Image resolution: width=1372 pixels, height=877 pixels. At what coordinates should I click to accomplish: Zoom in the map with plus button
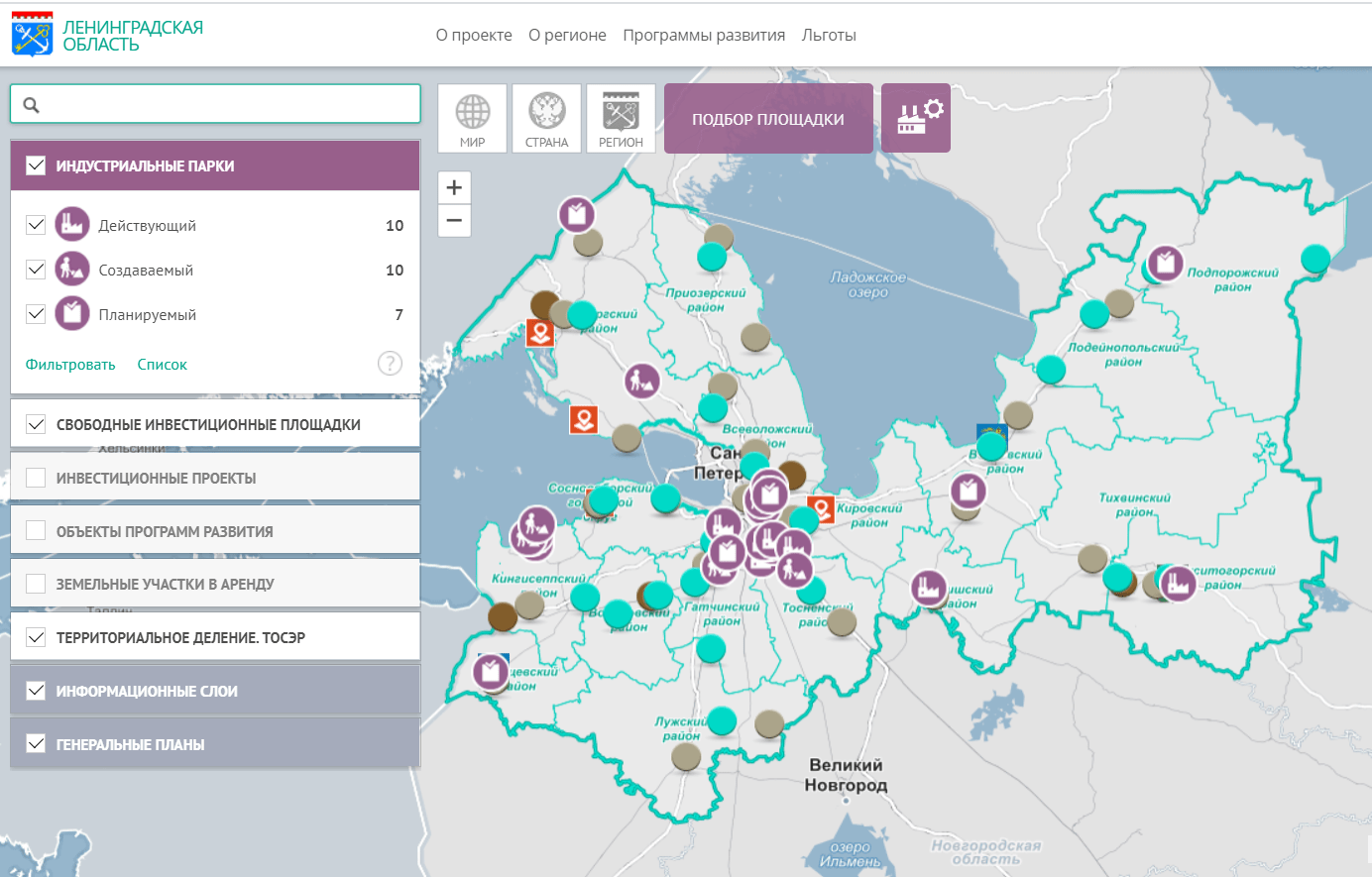pyautogui.click(x=454, y=187)
